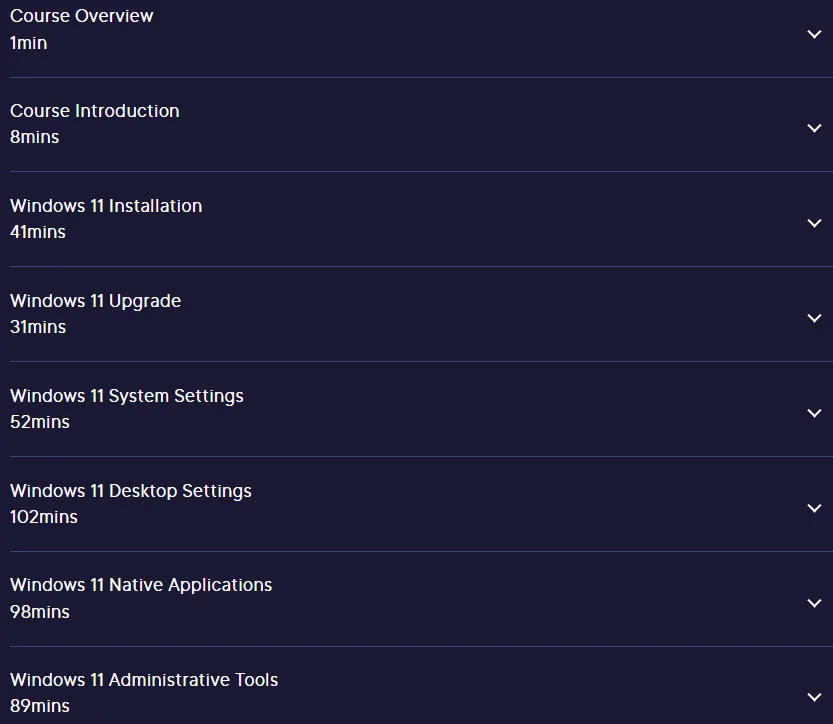Click the 102mins duration label
833x724 pixels.
pos(44,517)
